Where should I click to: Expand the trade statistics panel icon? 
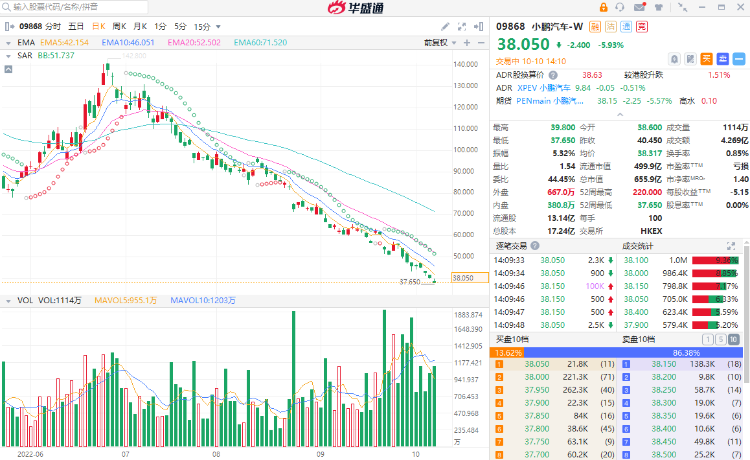[x=731, y=246]
